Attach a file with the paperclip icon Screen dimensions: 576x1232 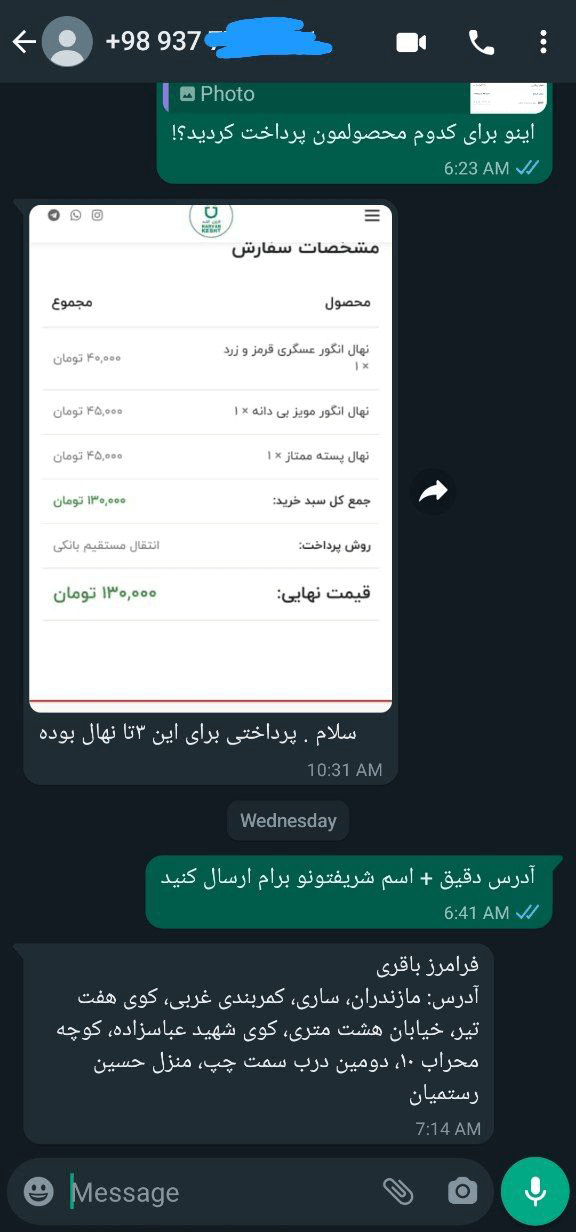[398, 1191]
